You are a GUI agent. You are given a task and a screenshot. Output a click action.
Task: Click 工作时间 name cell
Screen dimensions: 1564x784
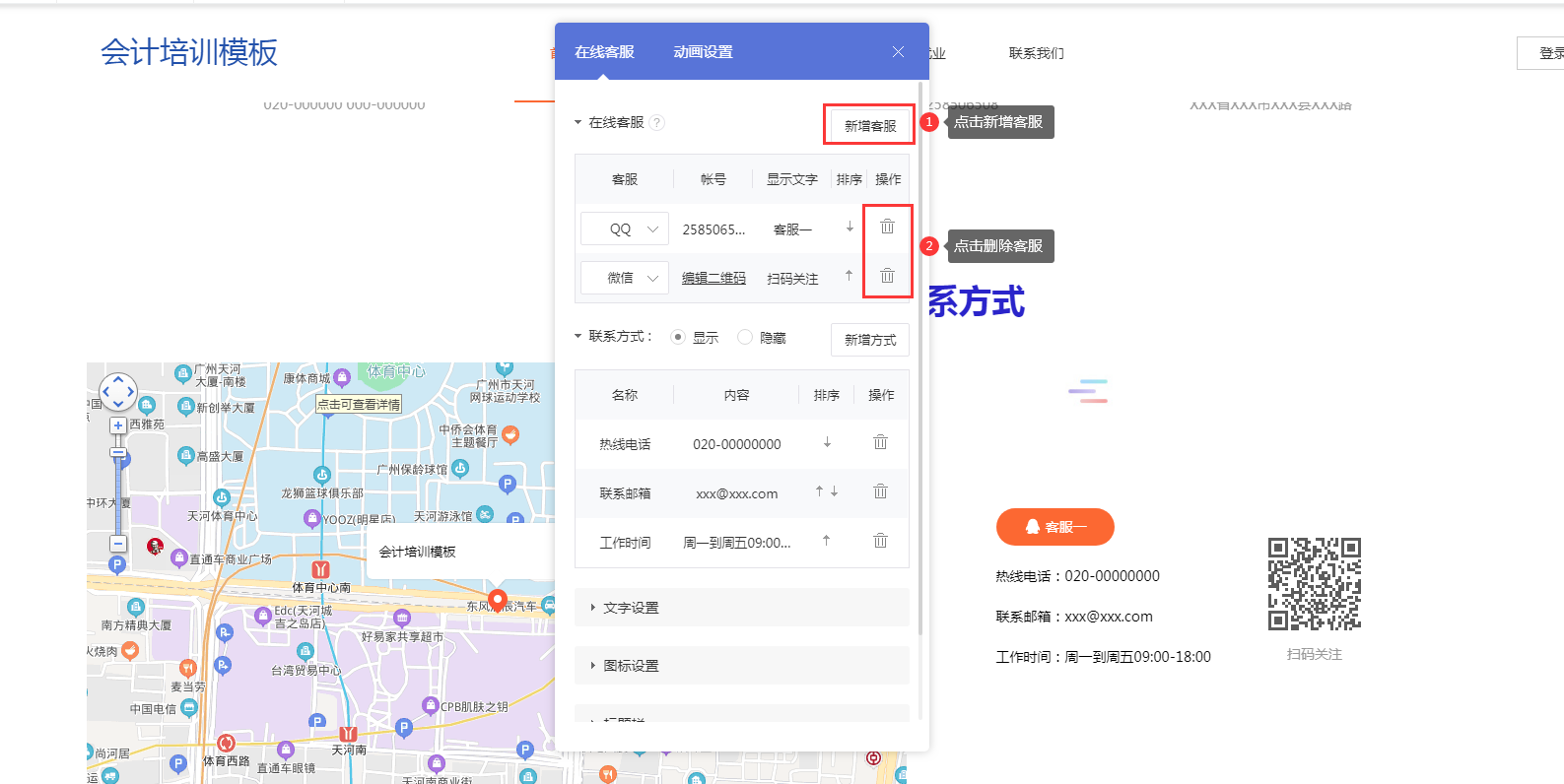[625, 543]
